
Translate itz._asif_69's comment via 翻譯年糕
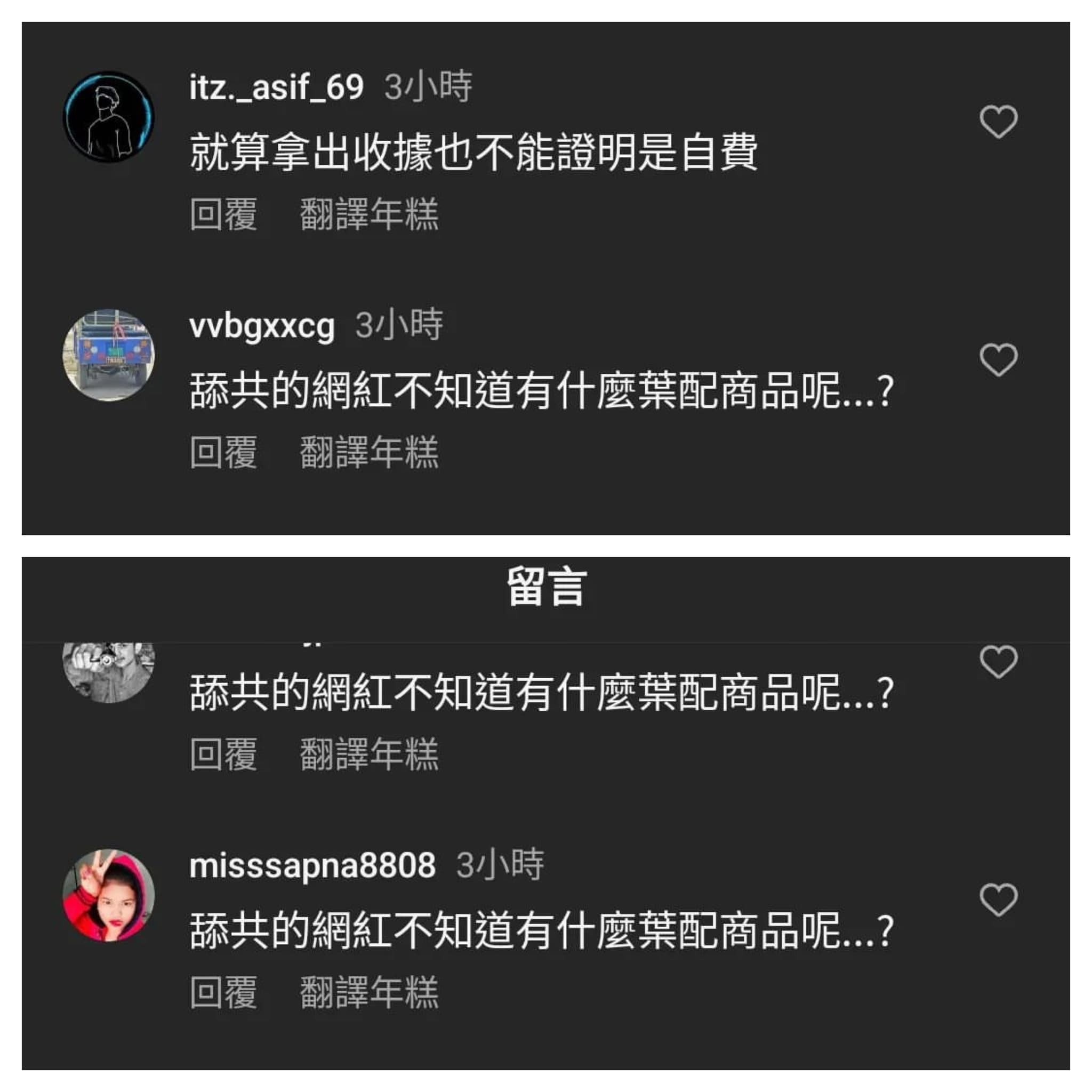[x=369, y=214]
